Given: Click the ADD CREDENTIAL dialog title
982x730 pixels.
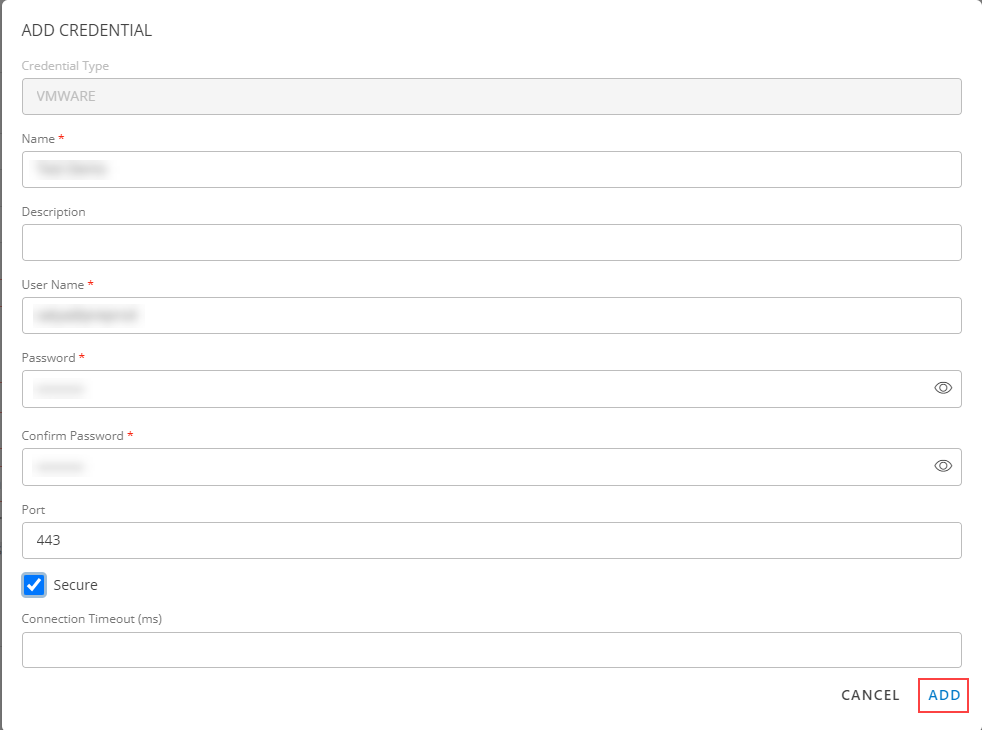Looking at the screenshot, I should [x=87, y=31].
